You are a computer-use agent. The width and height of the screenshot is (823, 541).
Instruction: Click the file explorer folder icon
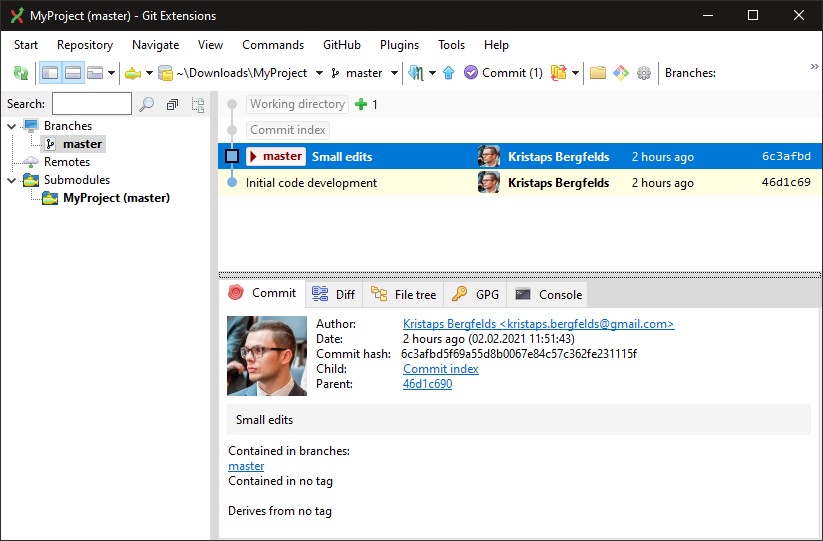(598, 73)
